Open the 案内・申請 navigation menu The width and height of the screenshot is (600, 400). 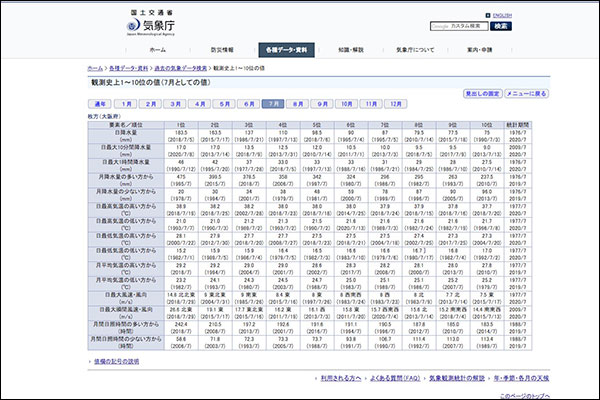click(x=479, y=49)
